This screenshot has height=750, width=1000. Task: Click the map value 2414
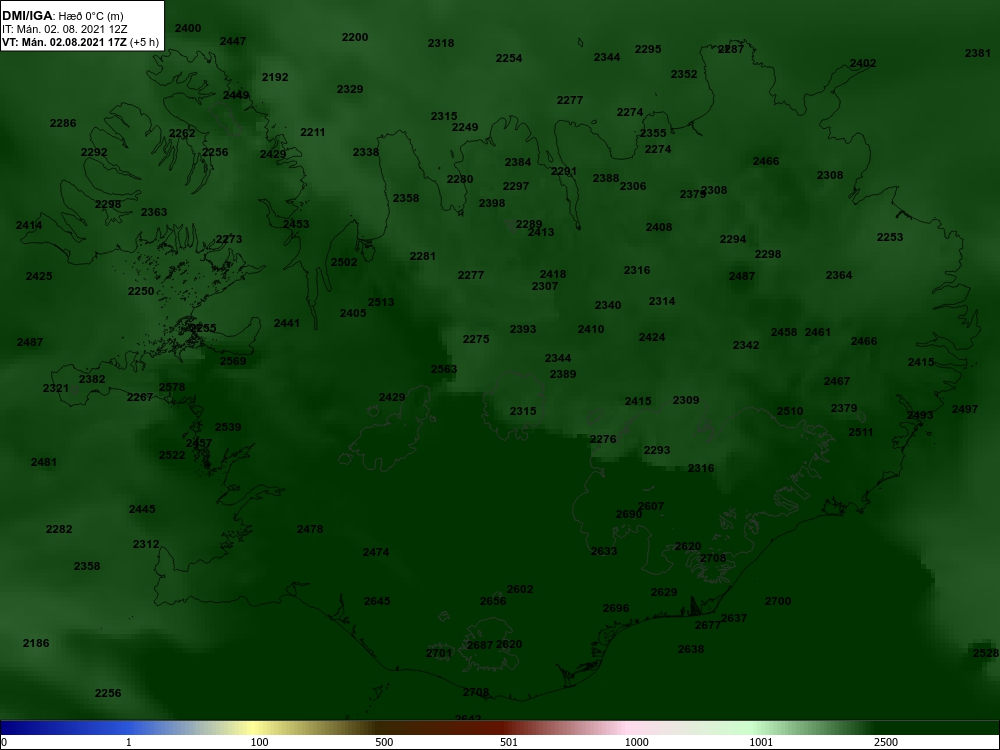click(29, 225)
